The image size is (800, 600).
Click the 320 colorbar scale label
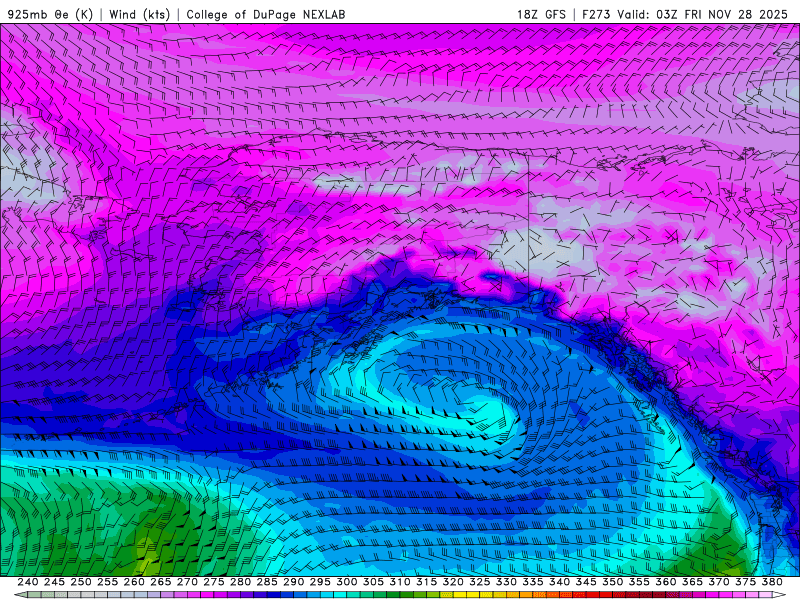[x=453, y=582]
